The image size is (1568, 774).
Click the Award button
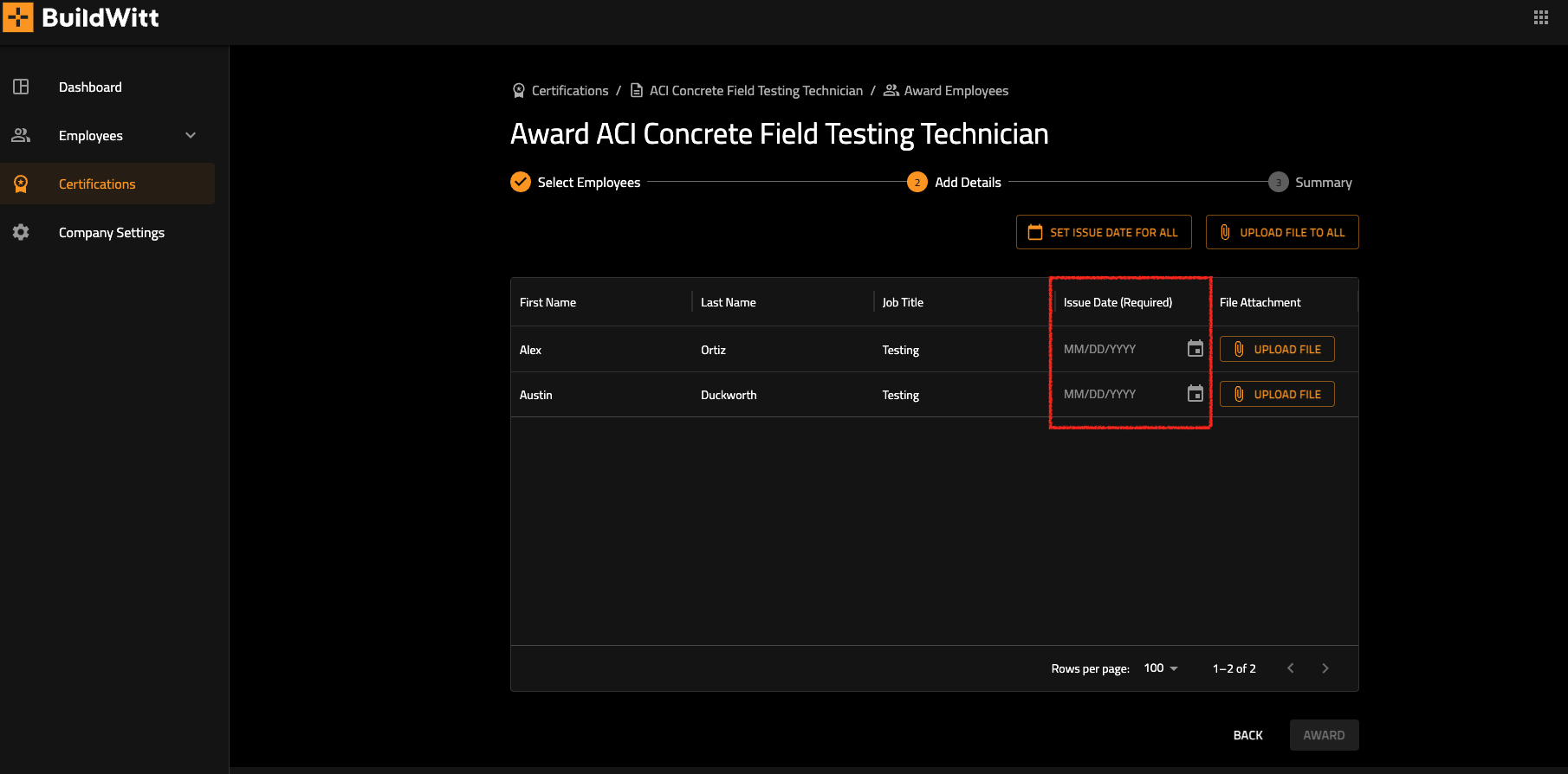1324,735
